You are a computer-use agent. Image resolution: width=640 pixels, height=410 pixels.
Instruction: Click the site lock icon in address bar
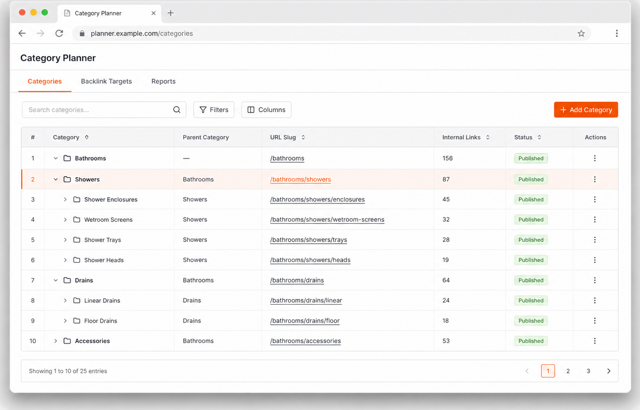pos(82,33)
